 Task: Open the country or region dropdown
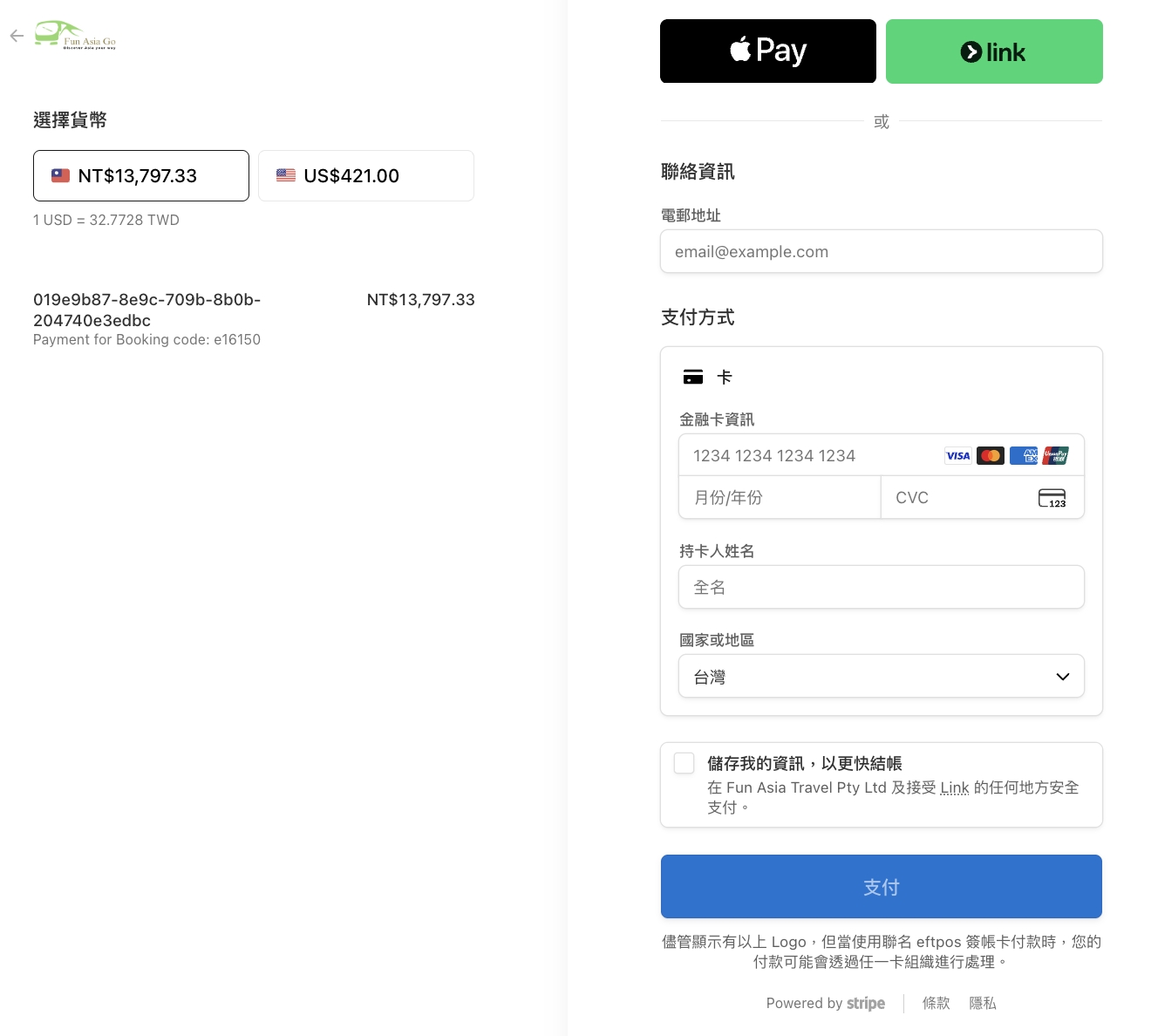pos(882,676)
